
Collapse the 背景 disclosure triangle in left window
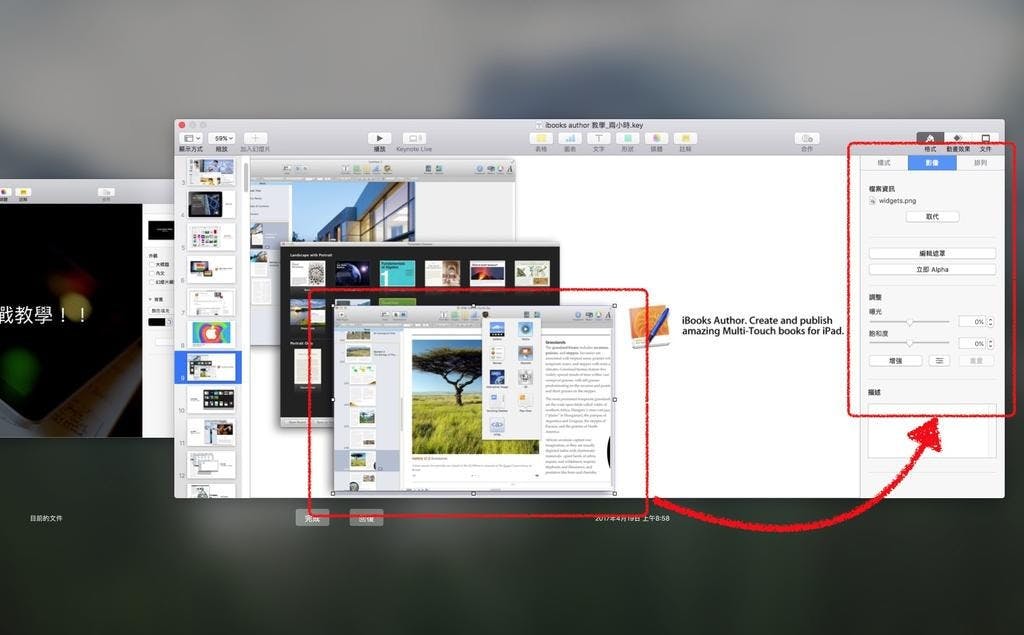pyautogui.click(x=152, y=299)
